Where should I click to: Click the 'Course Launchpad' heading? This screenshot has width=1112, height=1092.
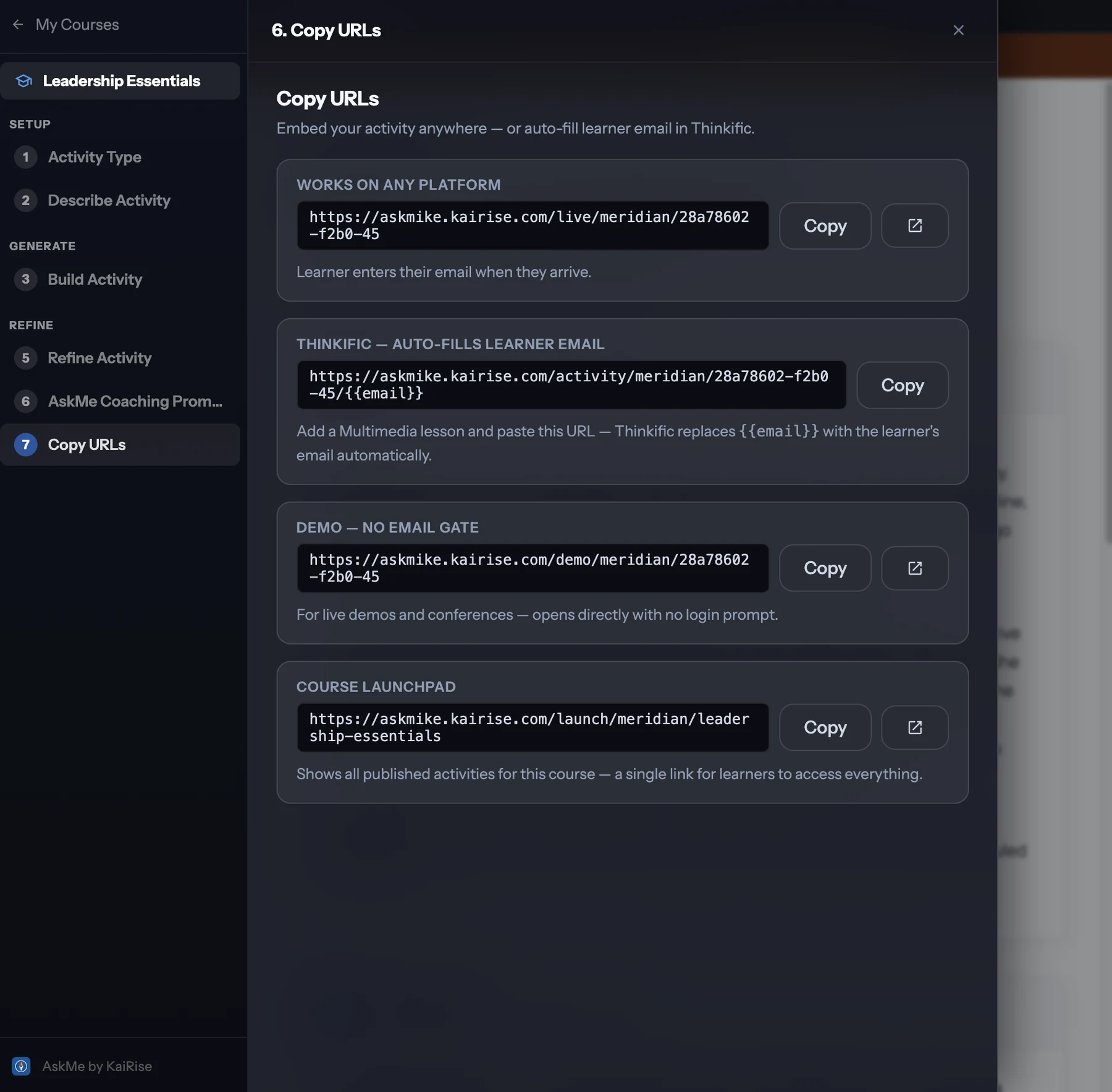[376, 687]
